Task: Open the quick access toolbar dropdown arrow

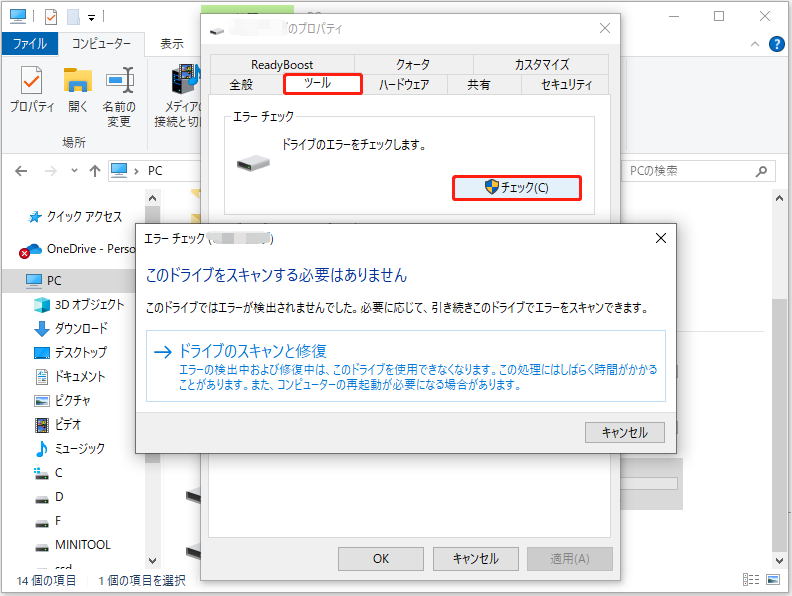Action: (x=91, y=18)
